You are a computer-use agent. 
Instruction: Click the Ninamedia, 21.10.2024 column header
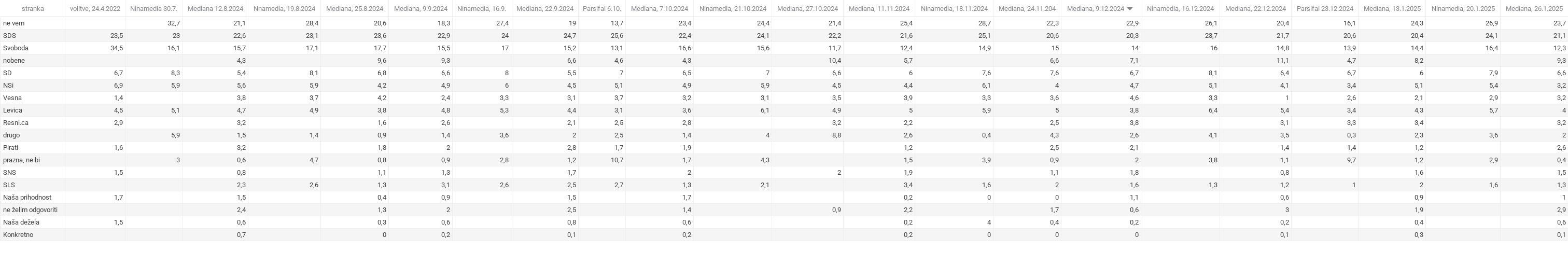732,9
